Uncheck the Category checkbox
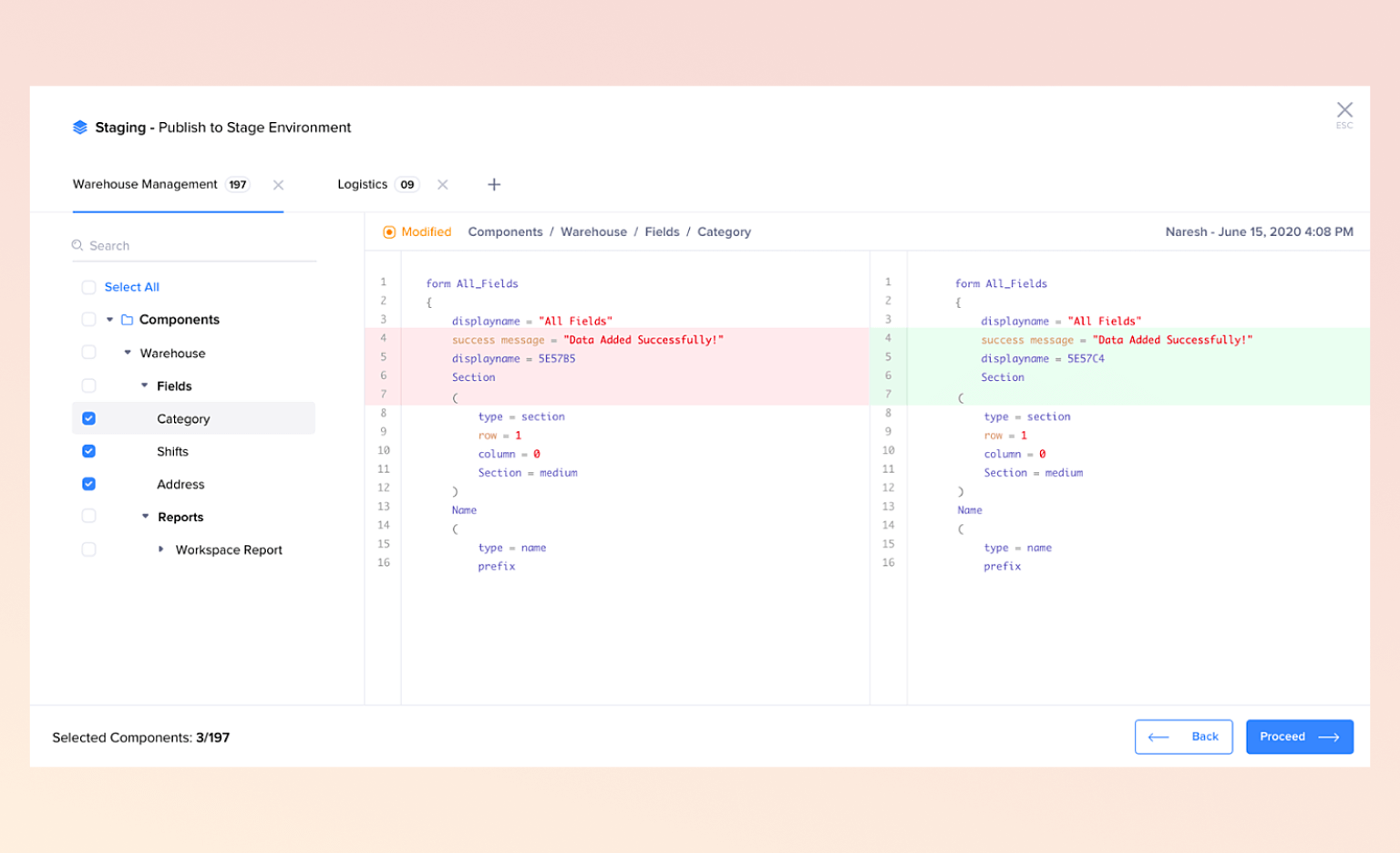The width and height of the screenshot is (1400, 853). click(x=88, y=418)
